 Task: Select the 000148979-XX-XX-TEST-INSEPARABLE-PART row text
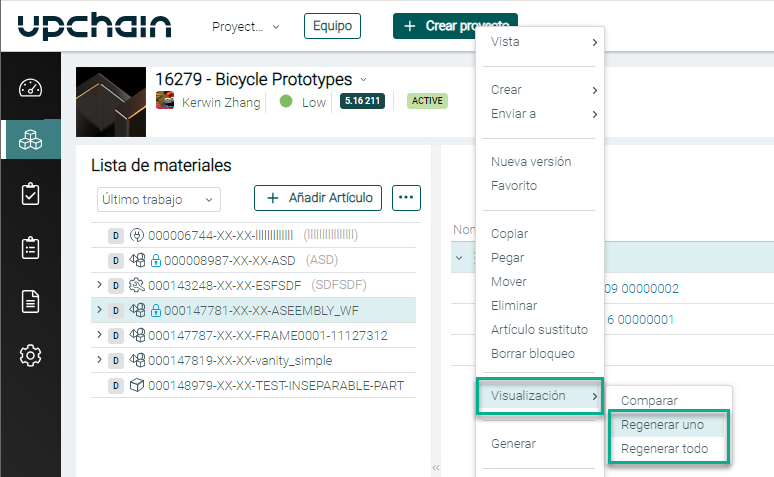[276, 386]
